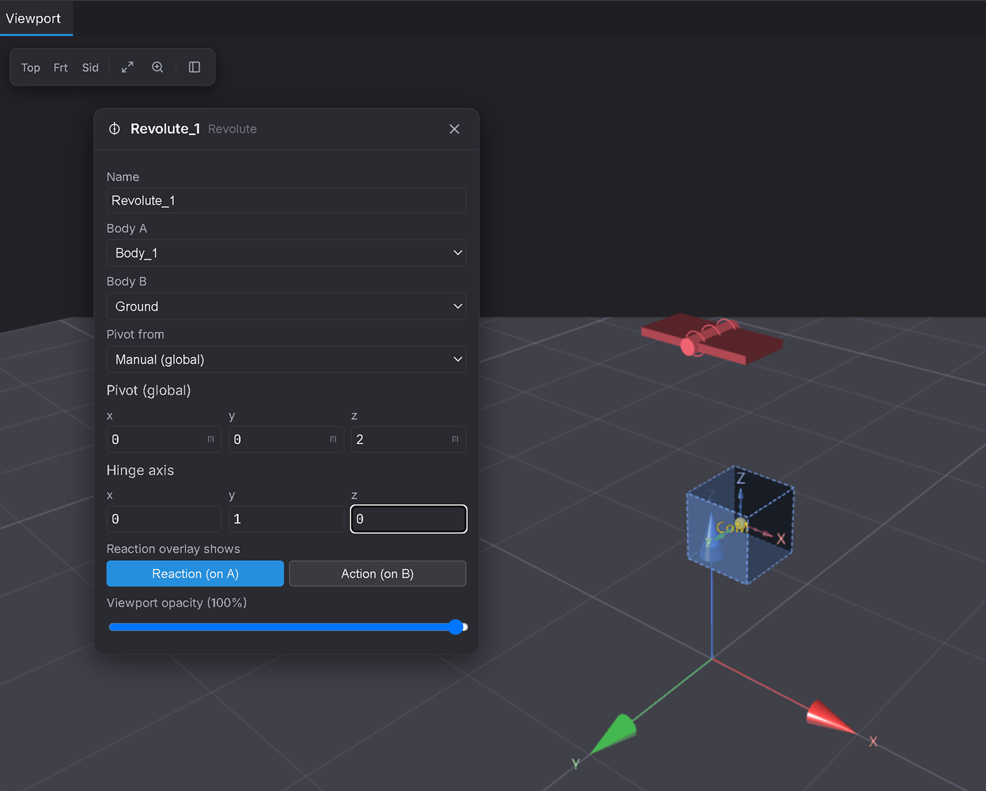986x791 pixels.
Task: Close the Revolute_1 properties dialog
Action: [x=455, y=129]
